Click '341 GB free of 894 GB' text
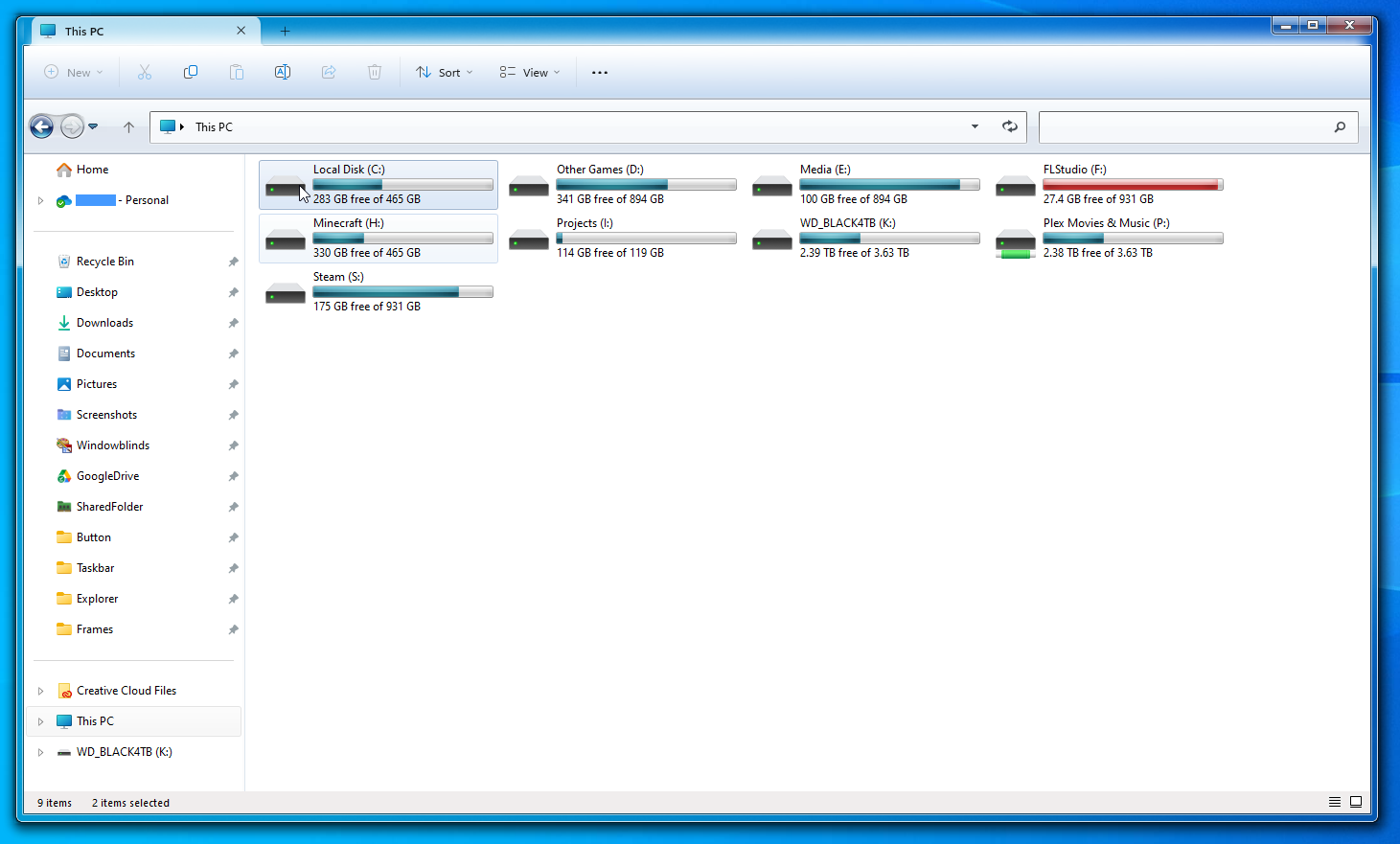 (610, 199)
